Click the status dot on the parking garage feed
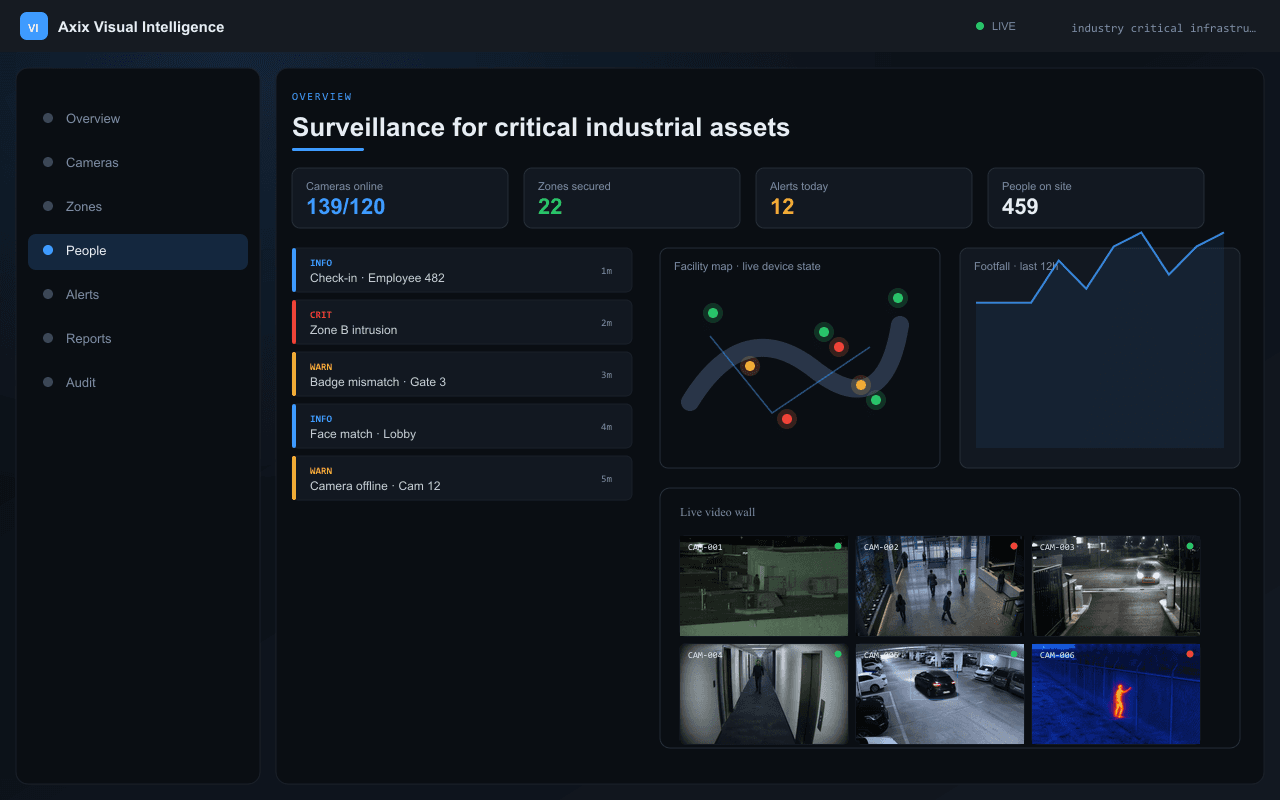Viewport: 1280px width, 800px height. click(x=1014, y=654)
